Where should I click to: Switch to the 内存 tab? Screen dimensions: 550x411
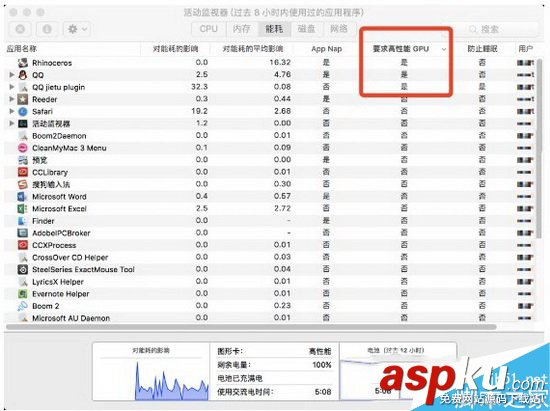[x=242, y=29]
